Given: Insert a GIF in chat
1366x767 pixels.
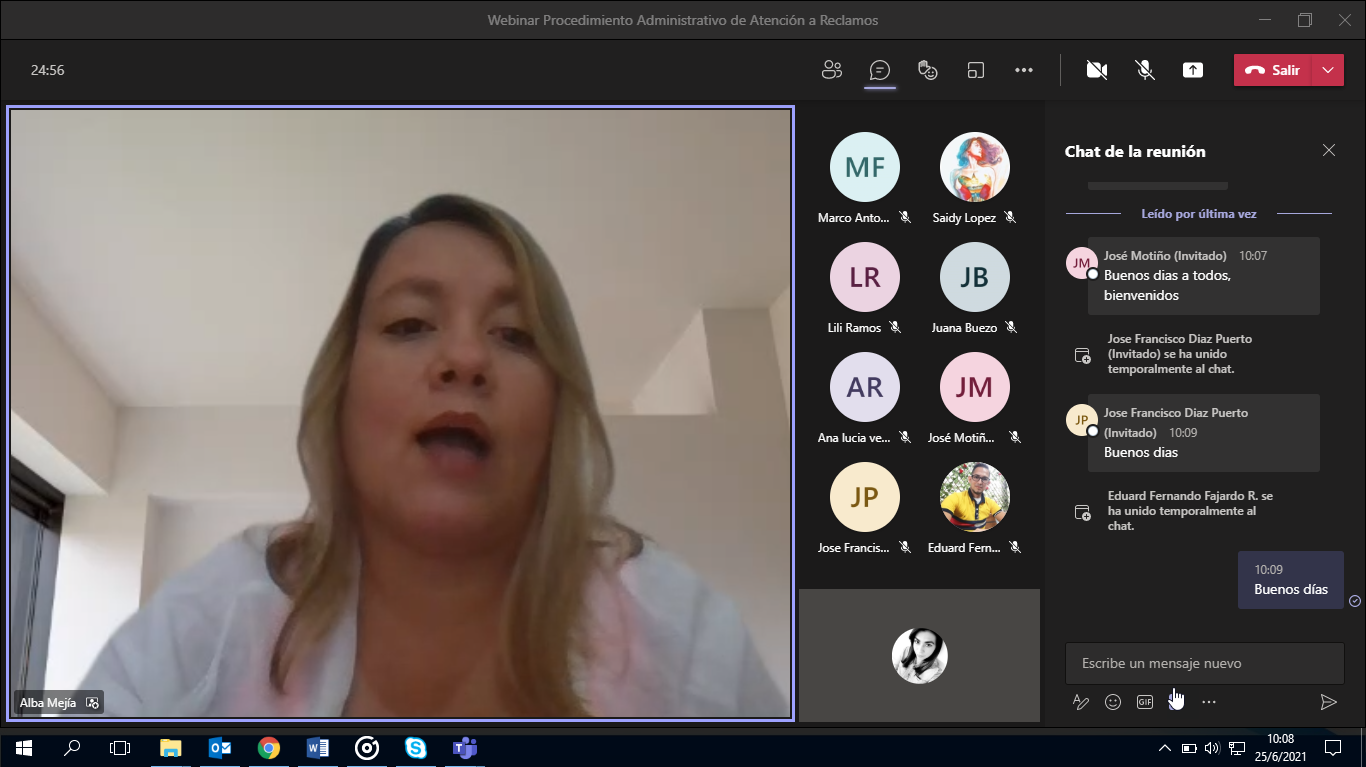Looking at the screenshot, I should [1145, 702].
